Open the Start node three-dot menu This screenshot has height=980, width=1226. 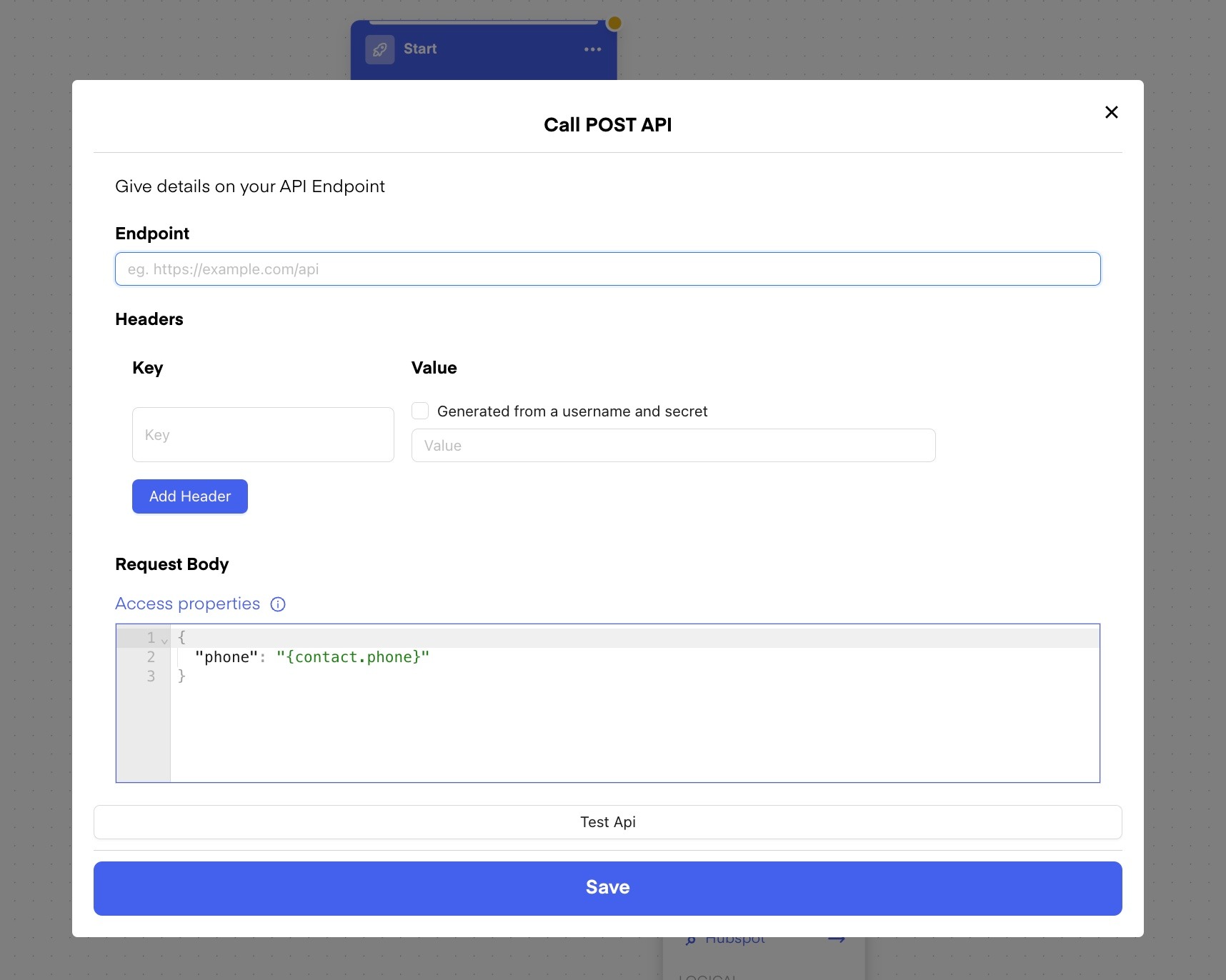(x=592, y=49)
